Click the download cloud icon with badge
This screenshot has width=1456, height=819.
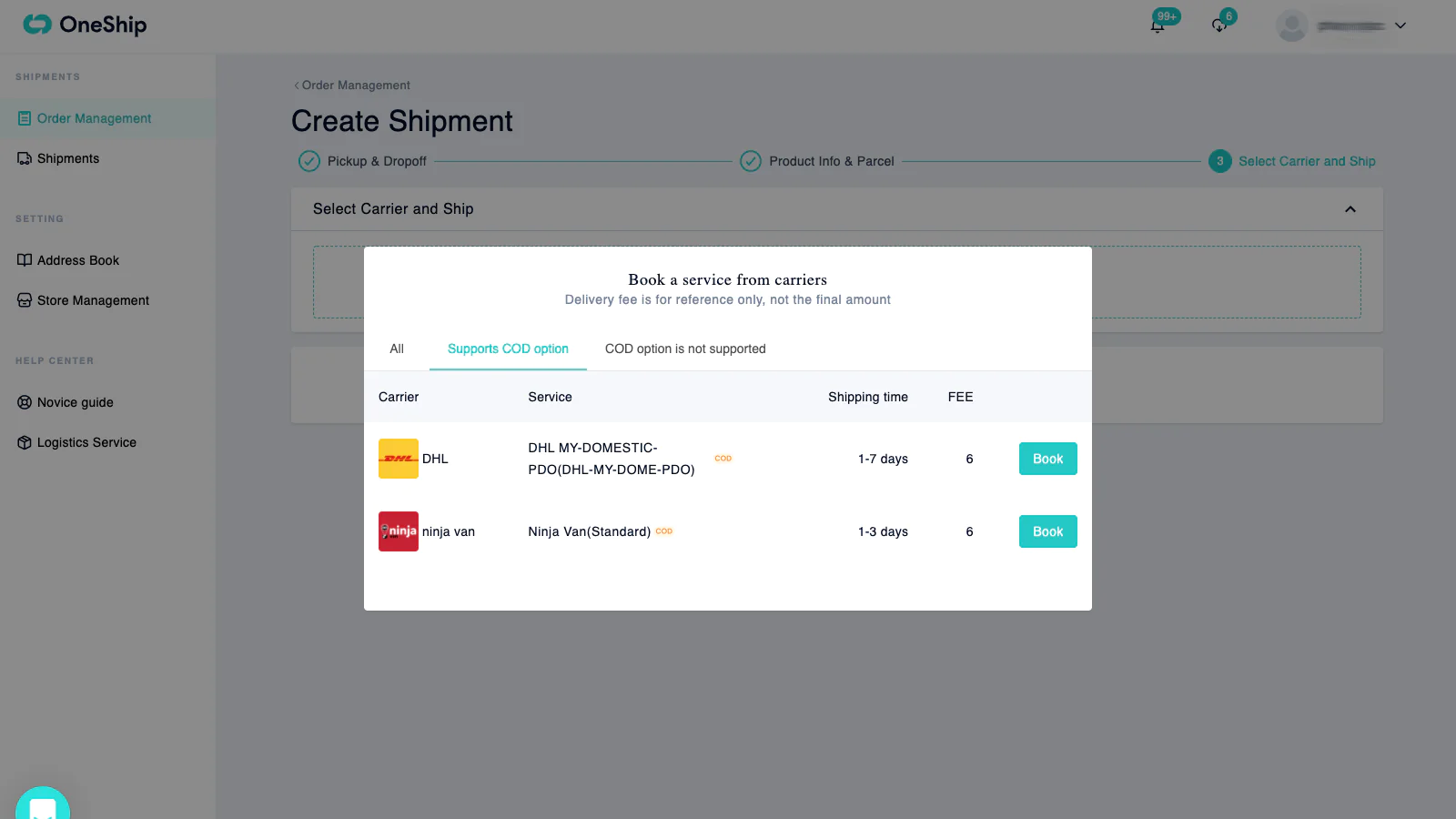tap(1219, 25)
